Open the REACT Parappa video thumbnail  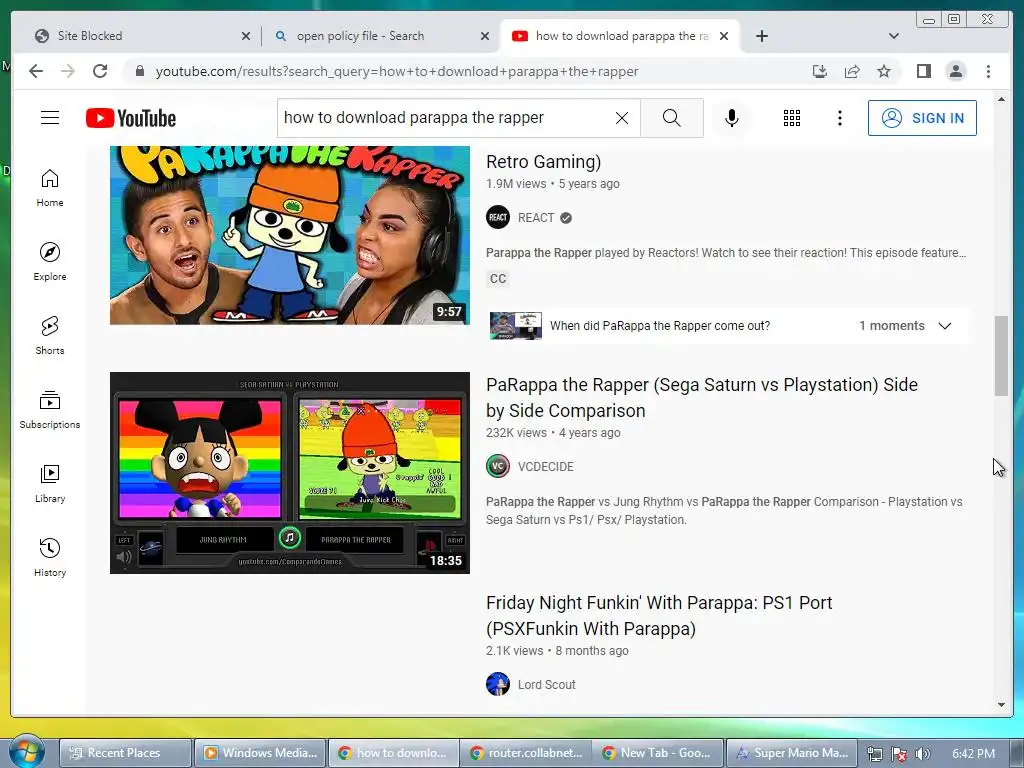pyautogui.click(x=289, y=235)
